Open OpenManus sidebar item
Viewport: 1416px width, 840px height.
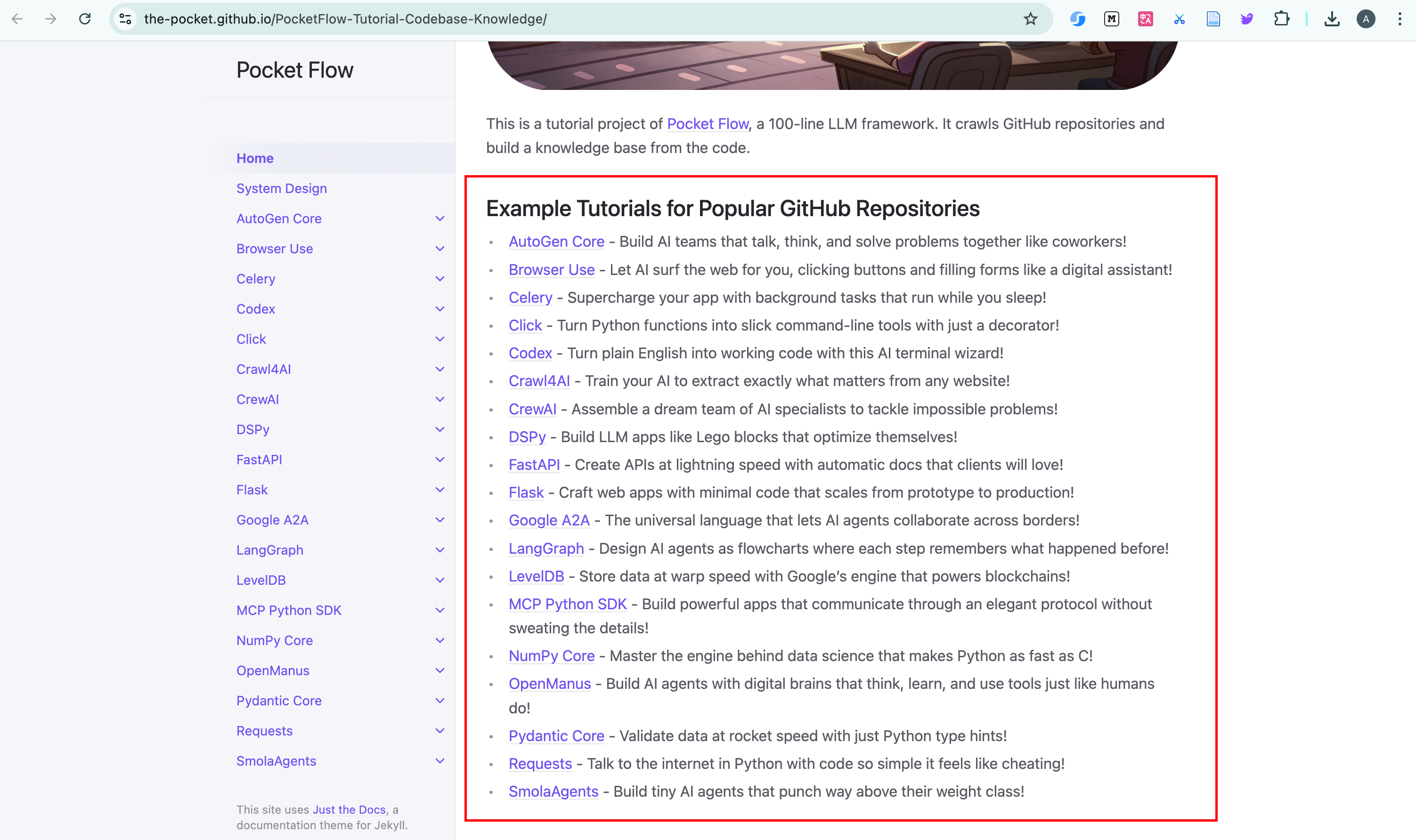pyautogui.click(x=273, y=670)
